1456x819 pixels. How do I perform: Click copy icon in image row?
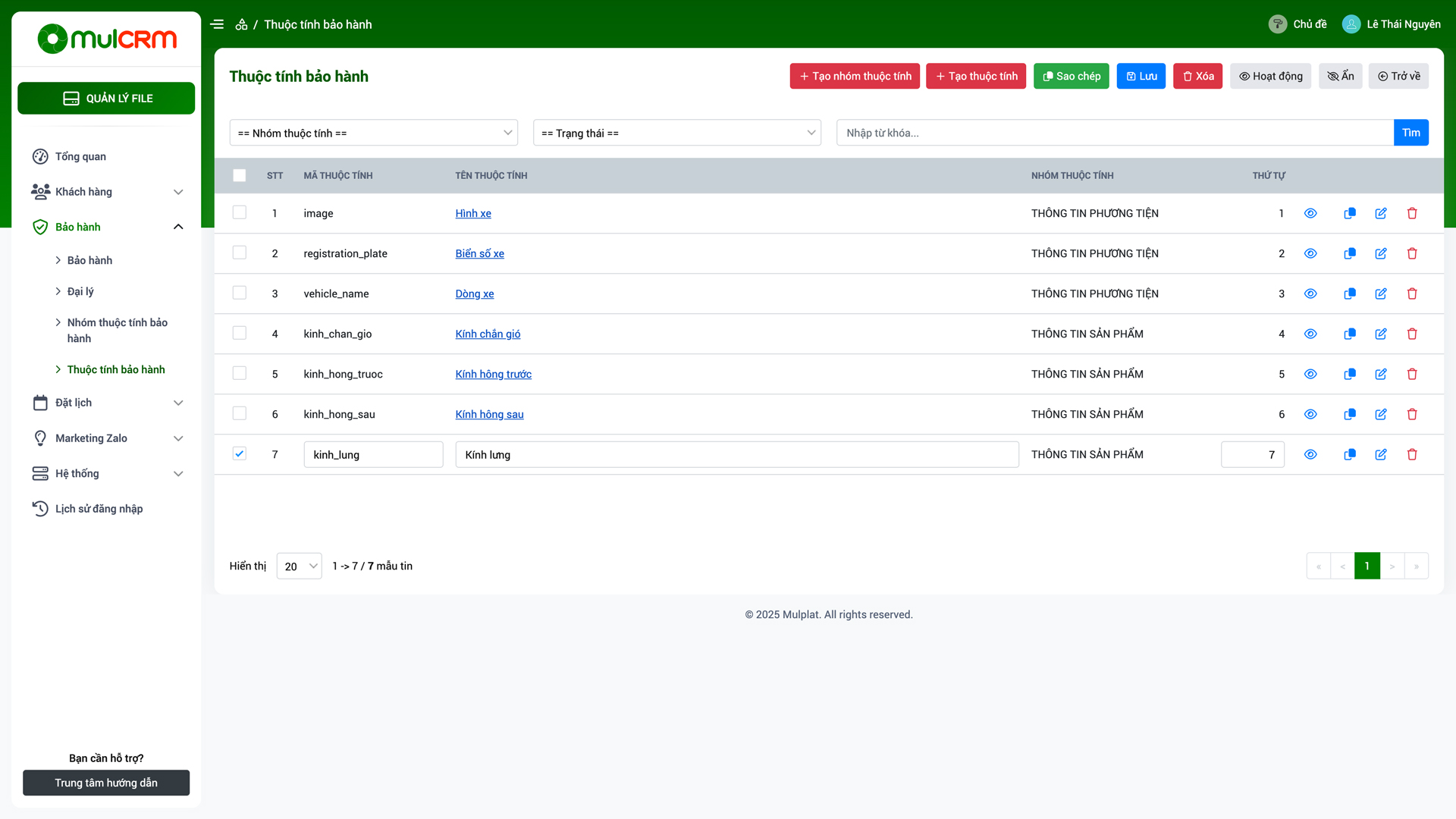tap(1349, 214)
